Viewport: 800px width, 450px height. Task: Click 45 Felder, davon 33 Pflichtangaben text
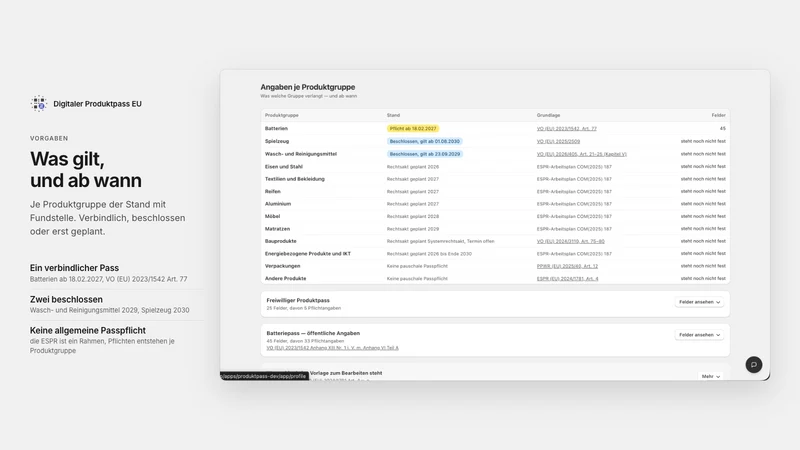[305, 341]
